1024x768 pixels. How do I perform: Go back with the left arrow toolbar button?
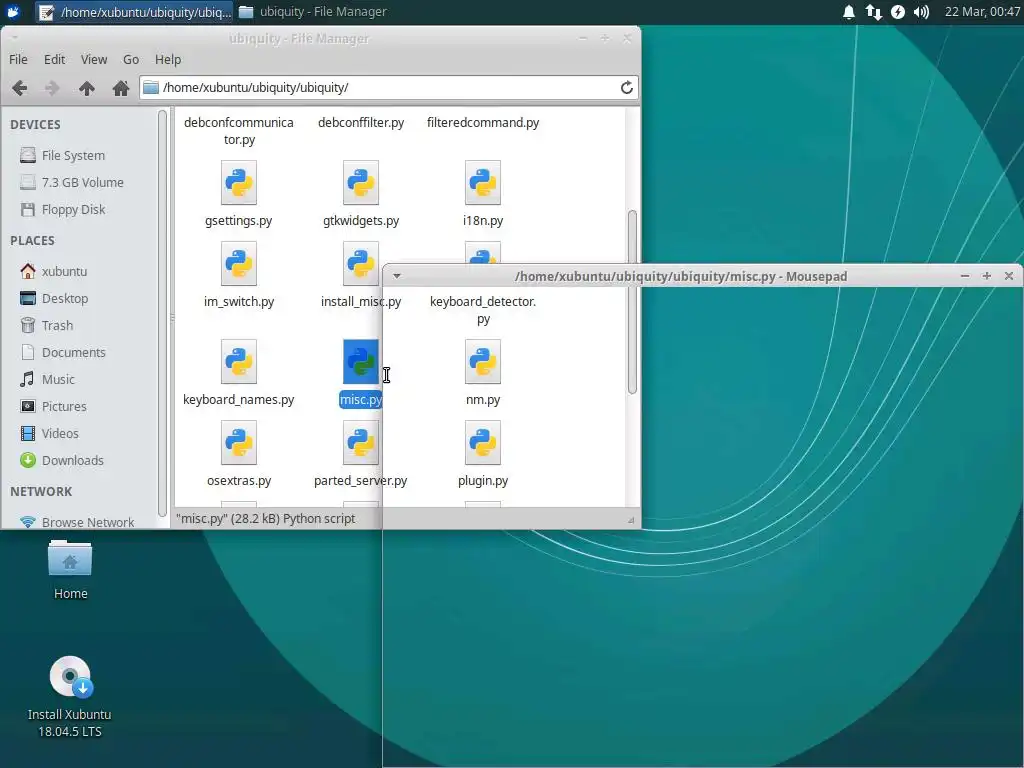click(x=20, y=88)
